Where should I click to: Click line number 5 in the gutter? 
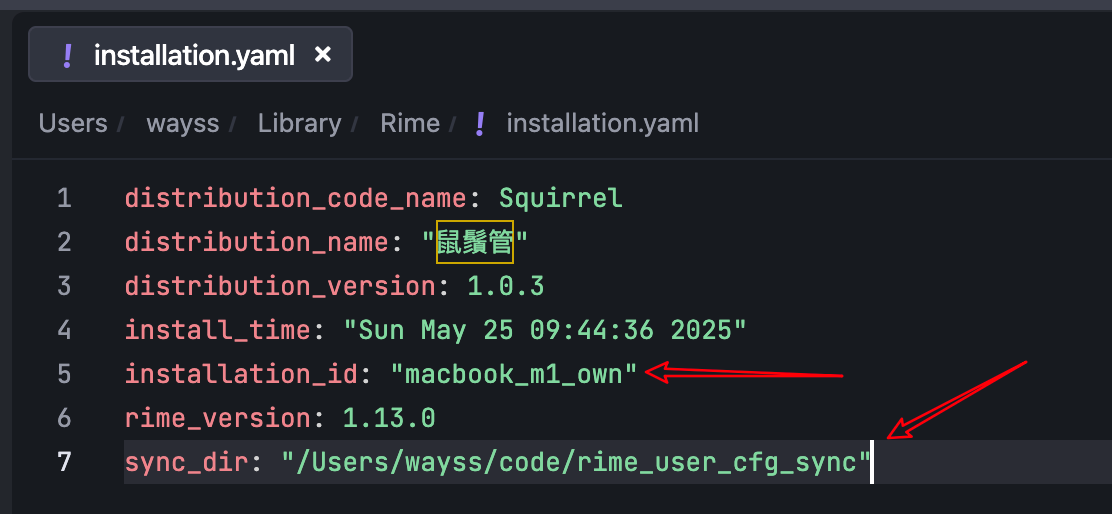(65, 374)
